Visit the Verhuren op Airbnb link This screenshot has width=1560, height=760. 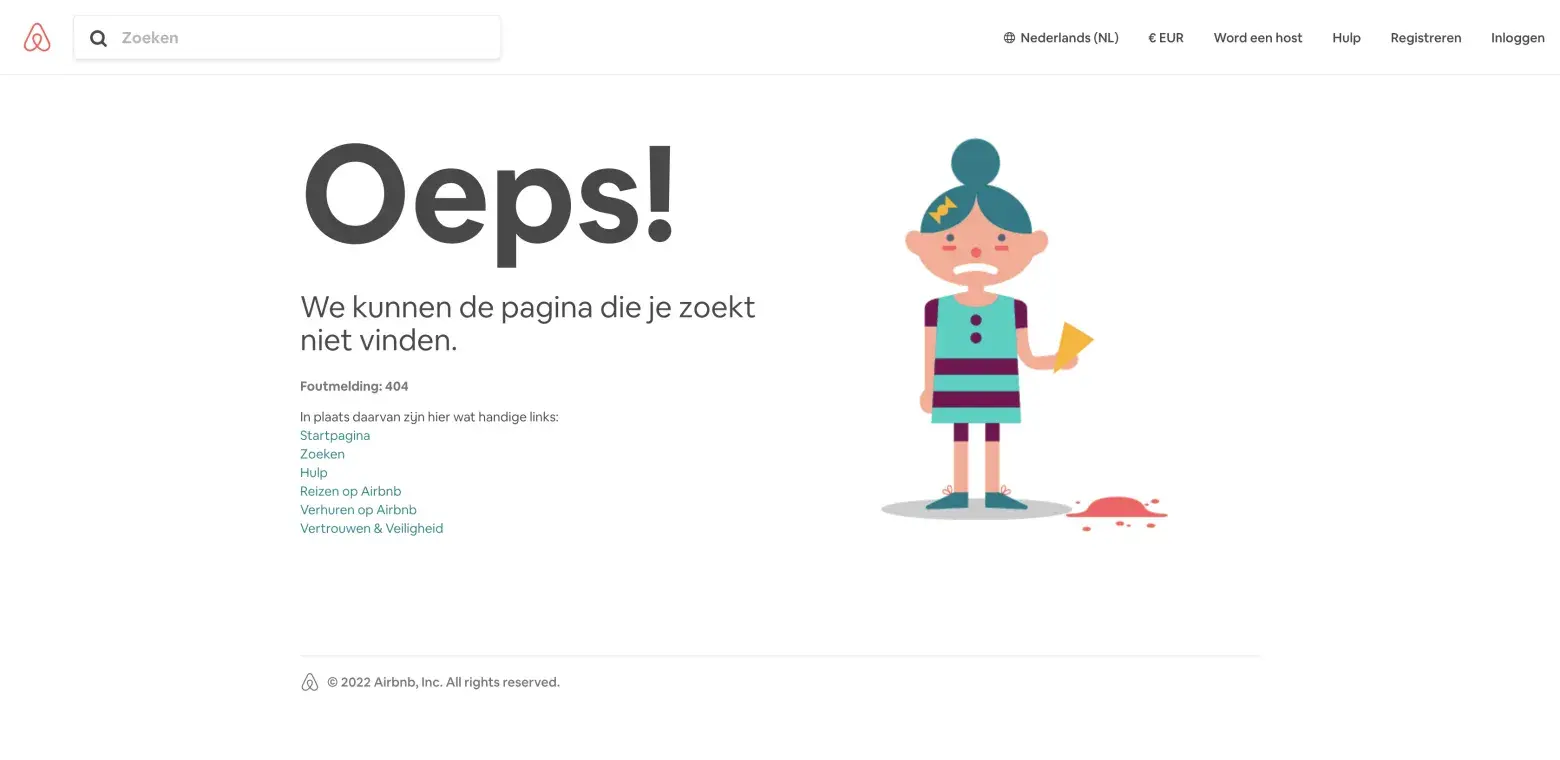point(358,510)
